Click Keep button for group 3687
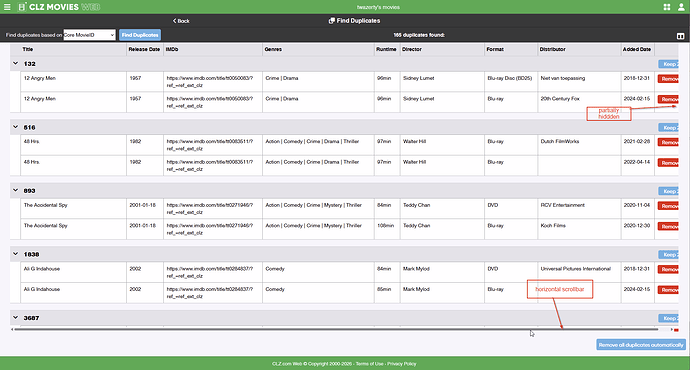 point(668,318)
